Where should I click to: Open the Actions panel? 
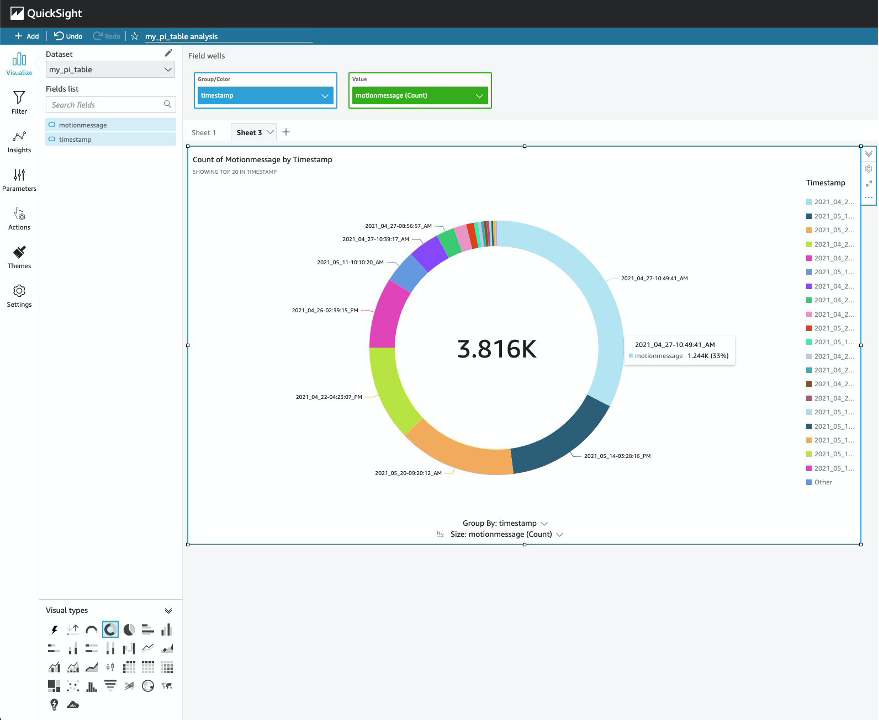[19, 219]
